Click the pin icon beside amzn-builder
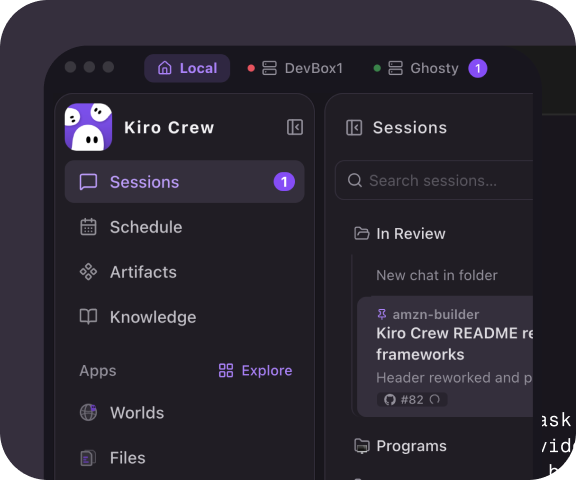 (x=382, y=314)
